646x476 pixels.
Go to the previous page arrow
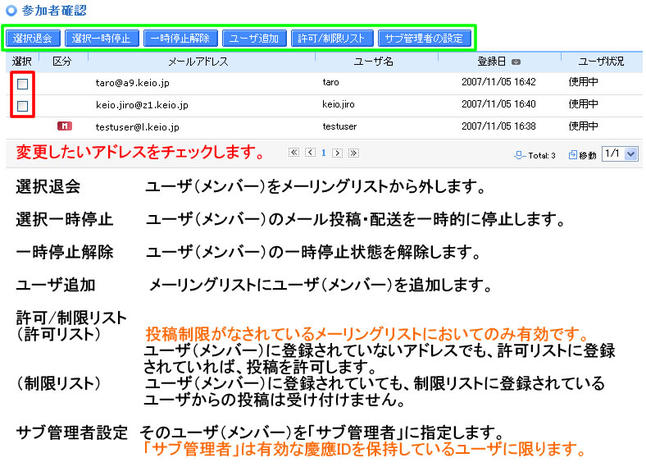[x=308, y=153]
